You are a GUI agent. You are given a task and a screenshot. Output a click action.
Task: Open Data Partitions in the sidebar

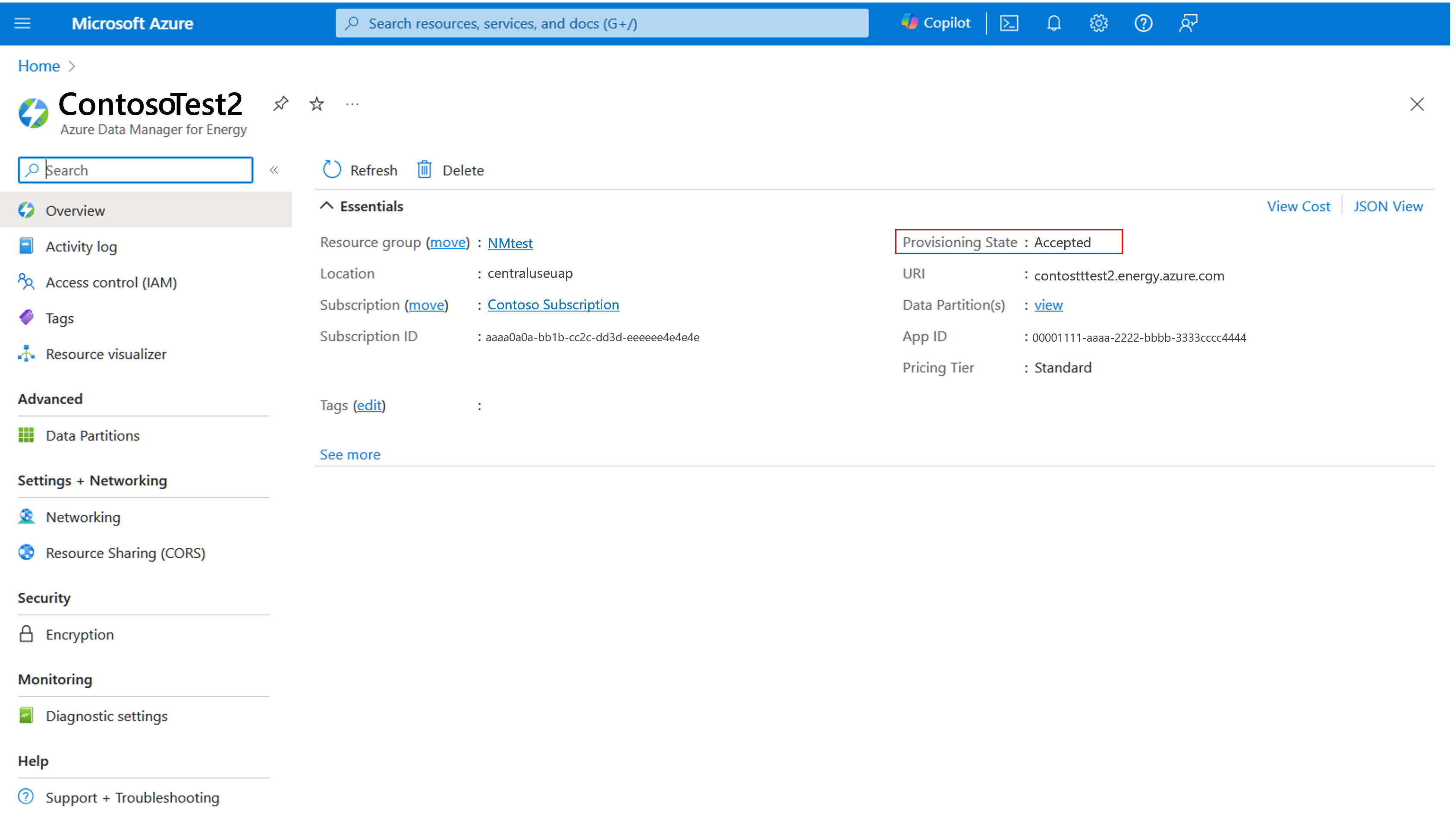[92, 435]
